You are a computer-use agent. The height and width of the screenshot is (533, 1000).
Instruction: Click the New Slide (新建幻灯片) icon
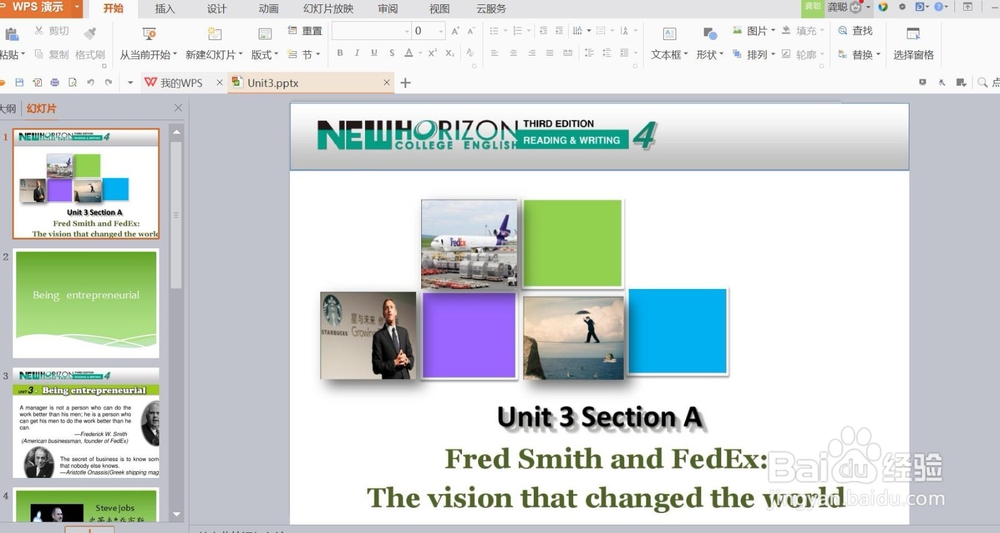215,33
